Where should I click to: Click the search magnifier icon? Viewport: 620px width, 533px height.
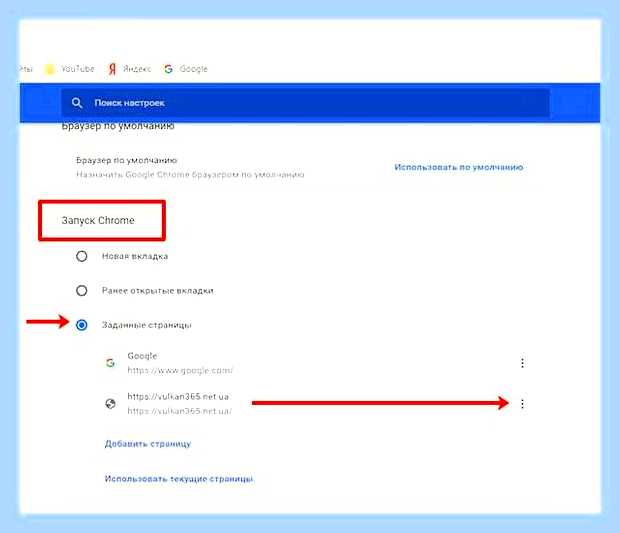pos(77,103)
